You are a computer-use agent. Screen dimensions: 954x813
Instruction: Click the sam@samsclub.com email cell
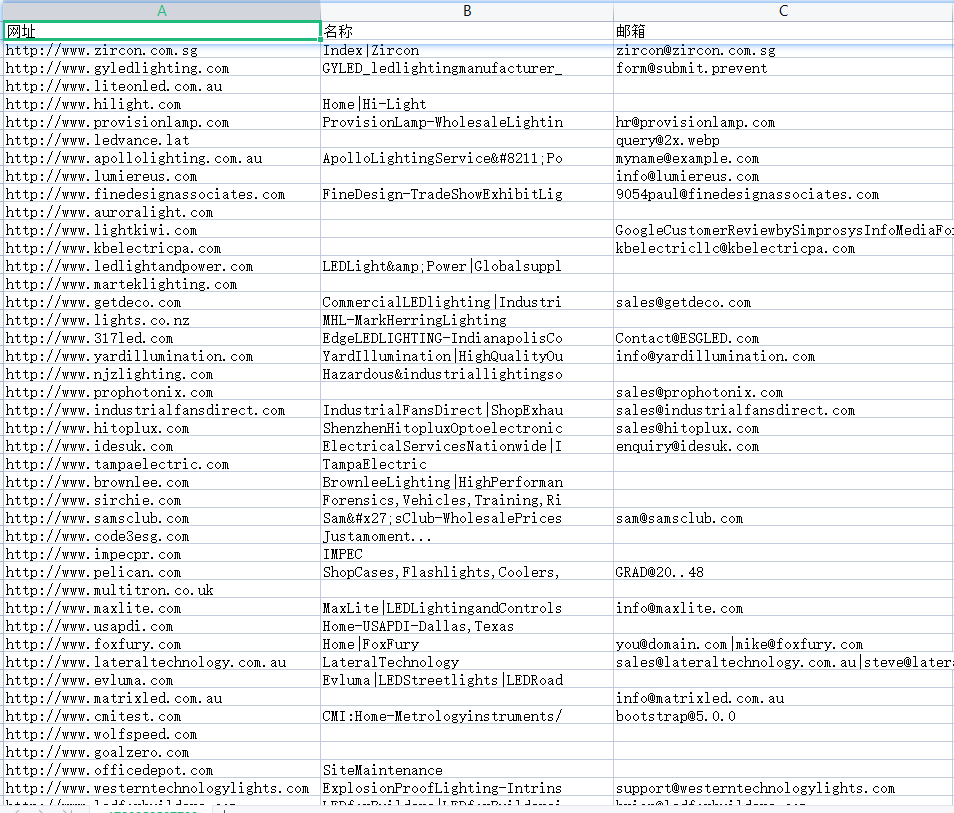(x=784, y=518)
